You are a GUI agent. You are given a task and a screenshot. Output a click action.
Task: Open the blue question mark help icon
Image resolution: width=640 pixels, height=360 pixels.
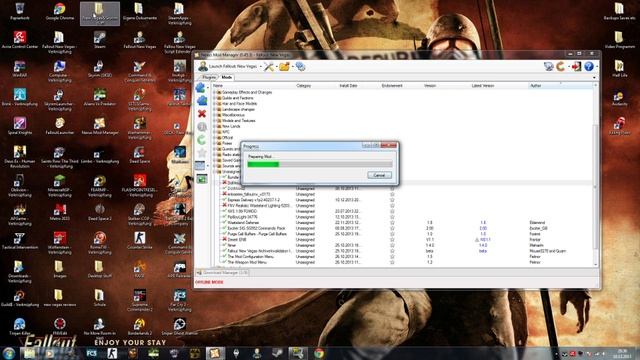tap(589, 67)
